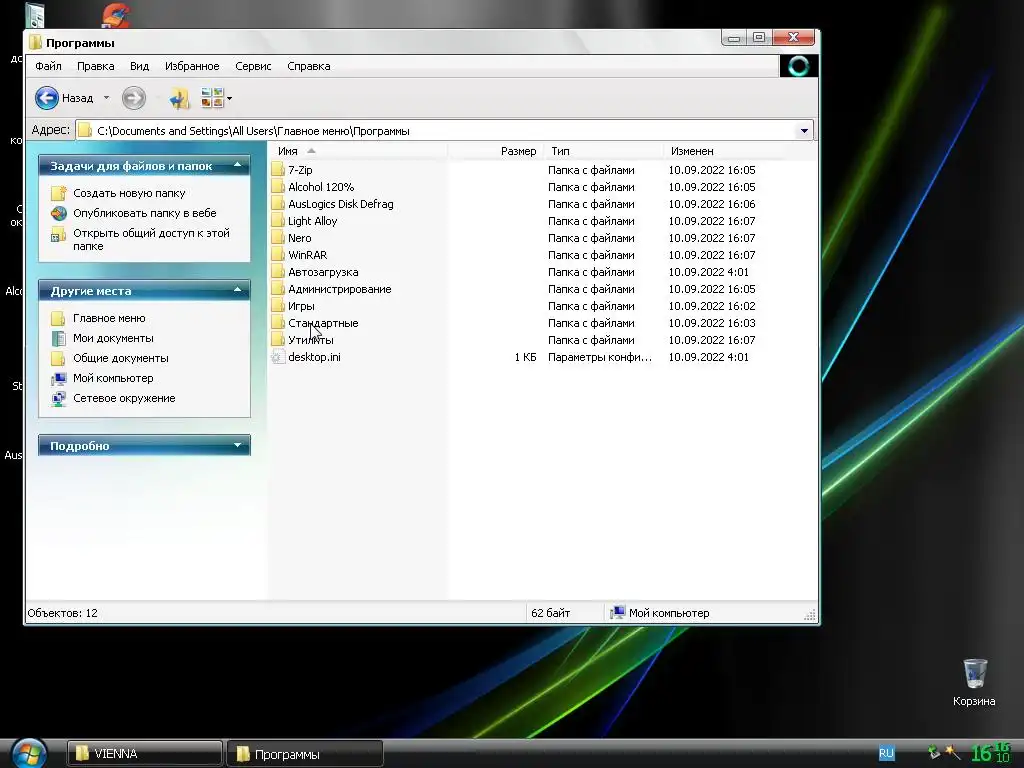Viewport: 1024px width, 768px height.
Task: Open the Вид menu
Action: click(x=139, y=66)
